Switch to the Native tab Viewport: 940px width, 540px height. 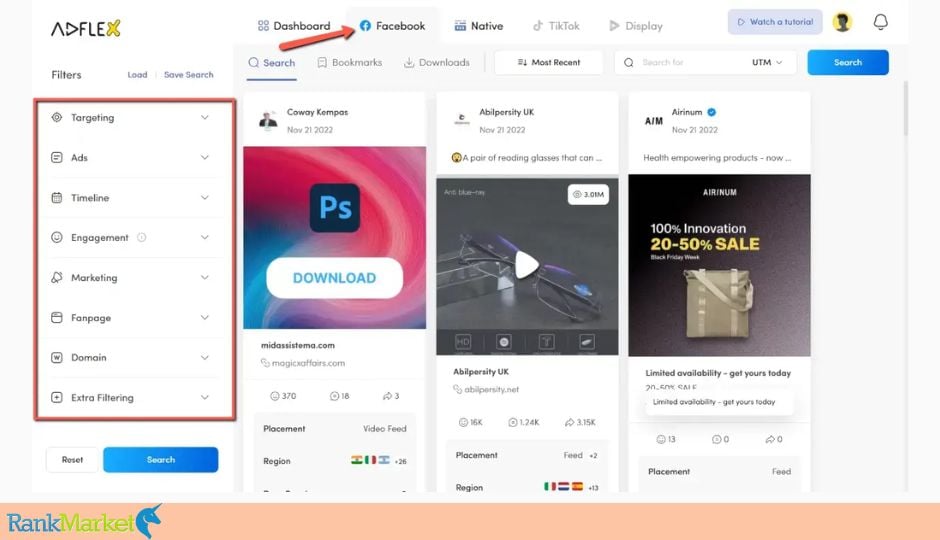tap(478, 26)
